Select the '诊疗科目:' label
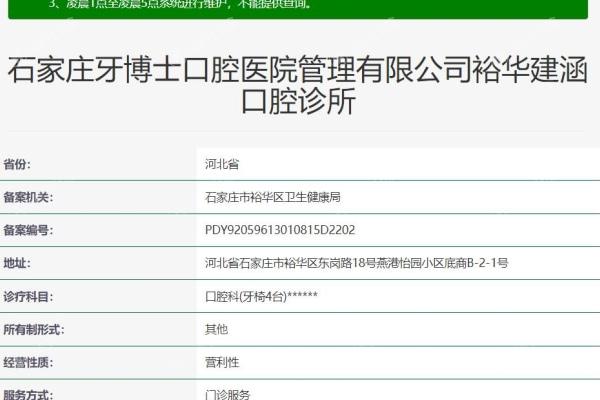 (x=28, y=296)
